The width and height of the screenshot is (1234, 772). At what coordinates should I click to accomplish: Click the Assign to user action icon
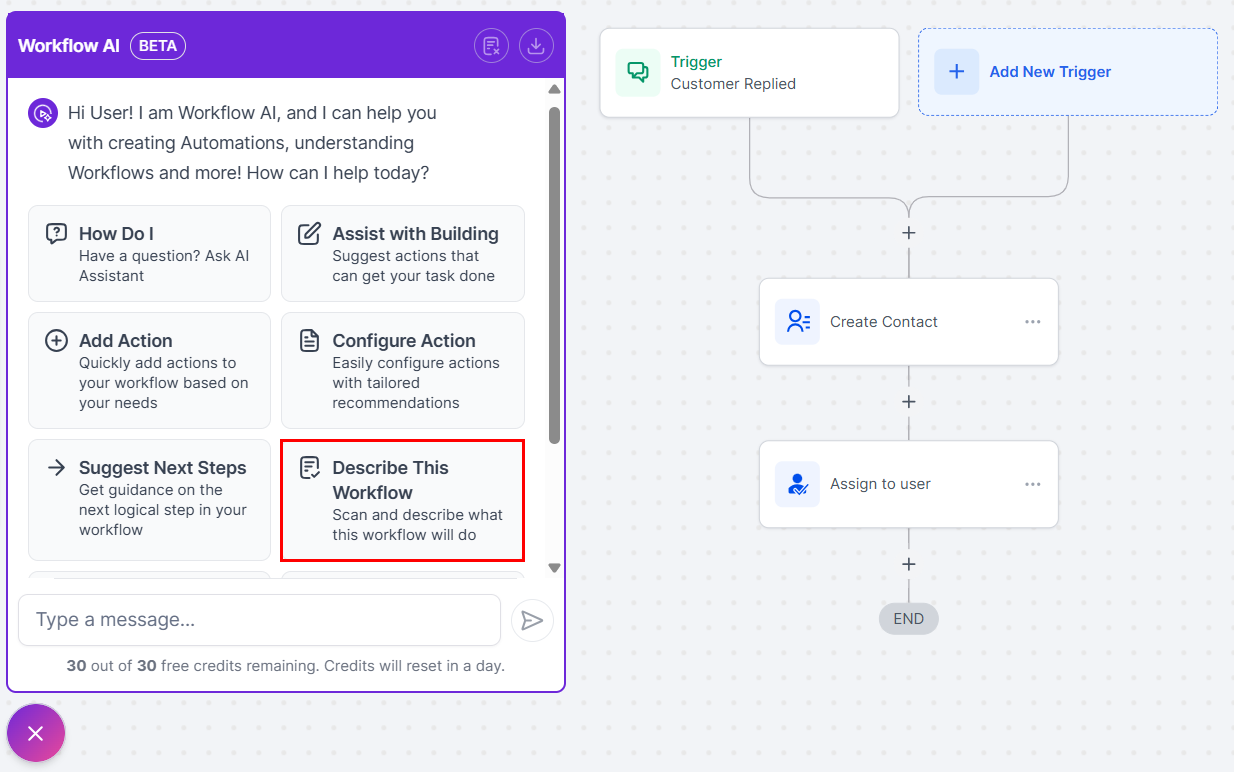coord(797,484)
